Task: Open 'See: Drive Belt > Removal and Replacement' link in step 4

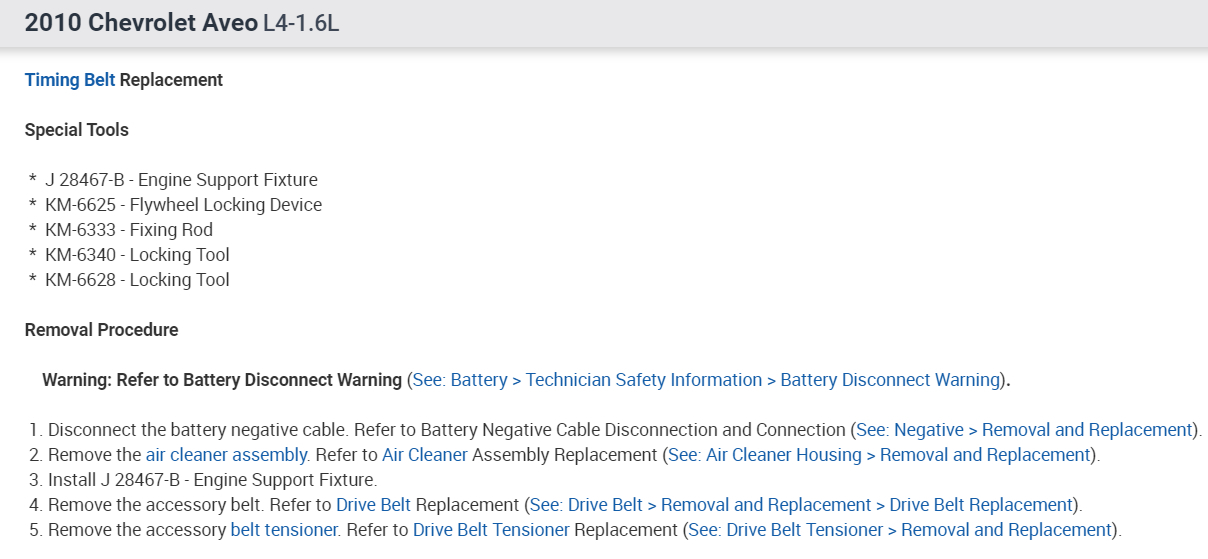Action: coord(800,505)
